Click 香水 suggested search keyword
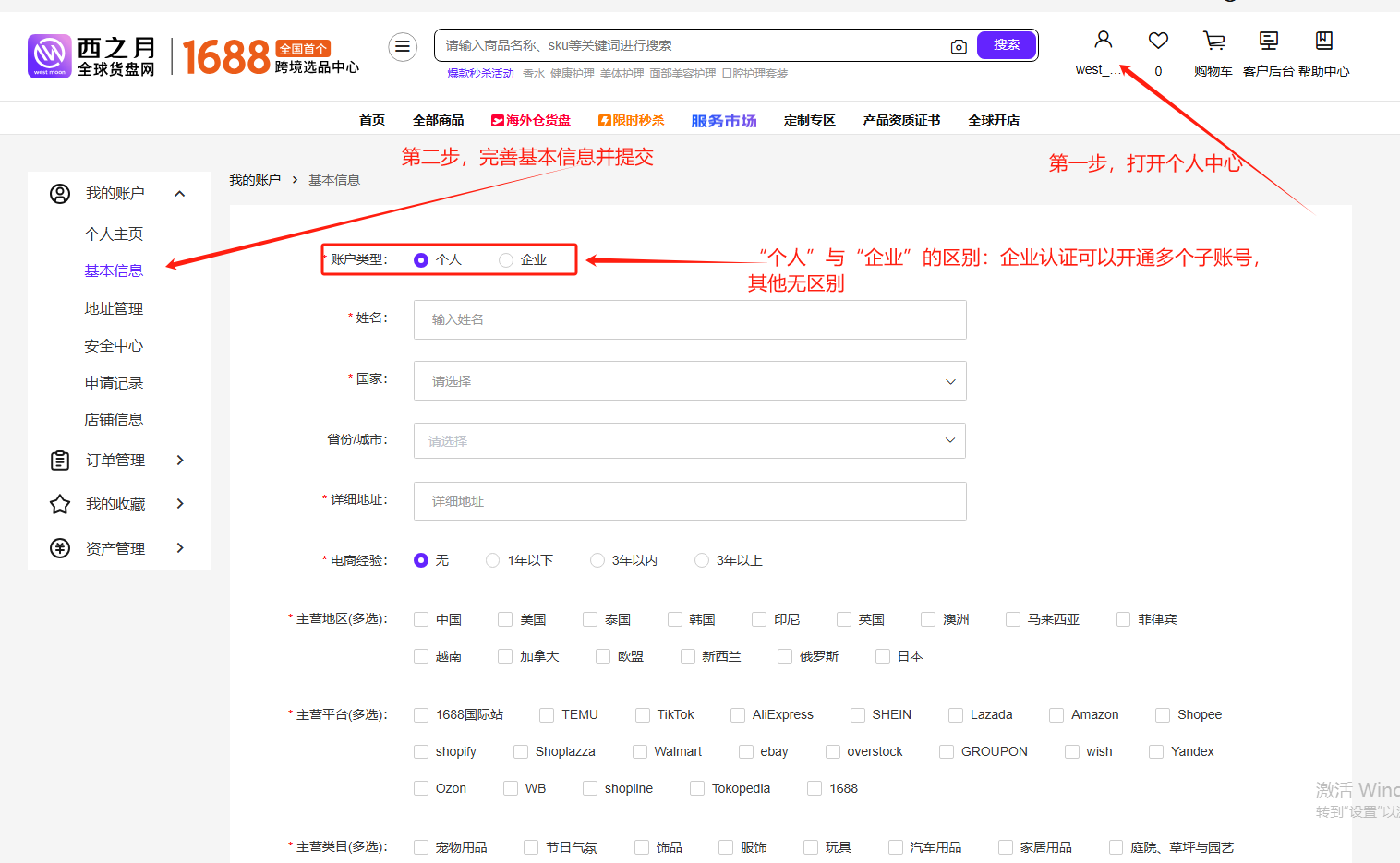The height and width of the screenshot is (863, 1400). coord(534,74)
